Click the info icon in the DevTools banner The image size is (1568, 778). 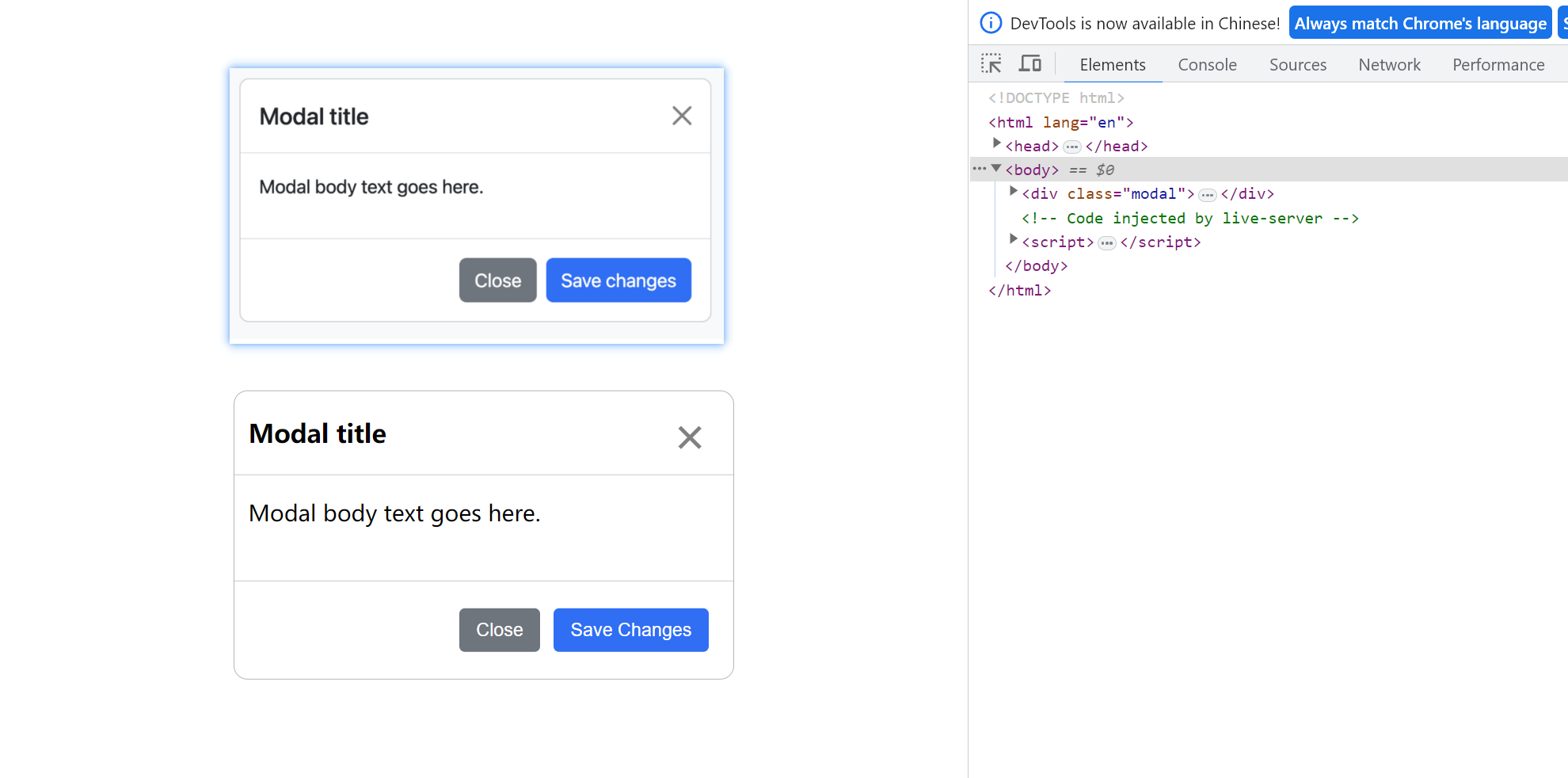991,23
